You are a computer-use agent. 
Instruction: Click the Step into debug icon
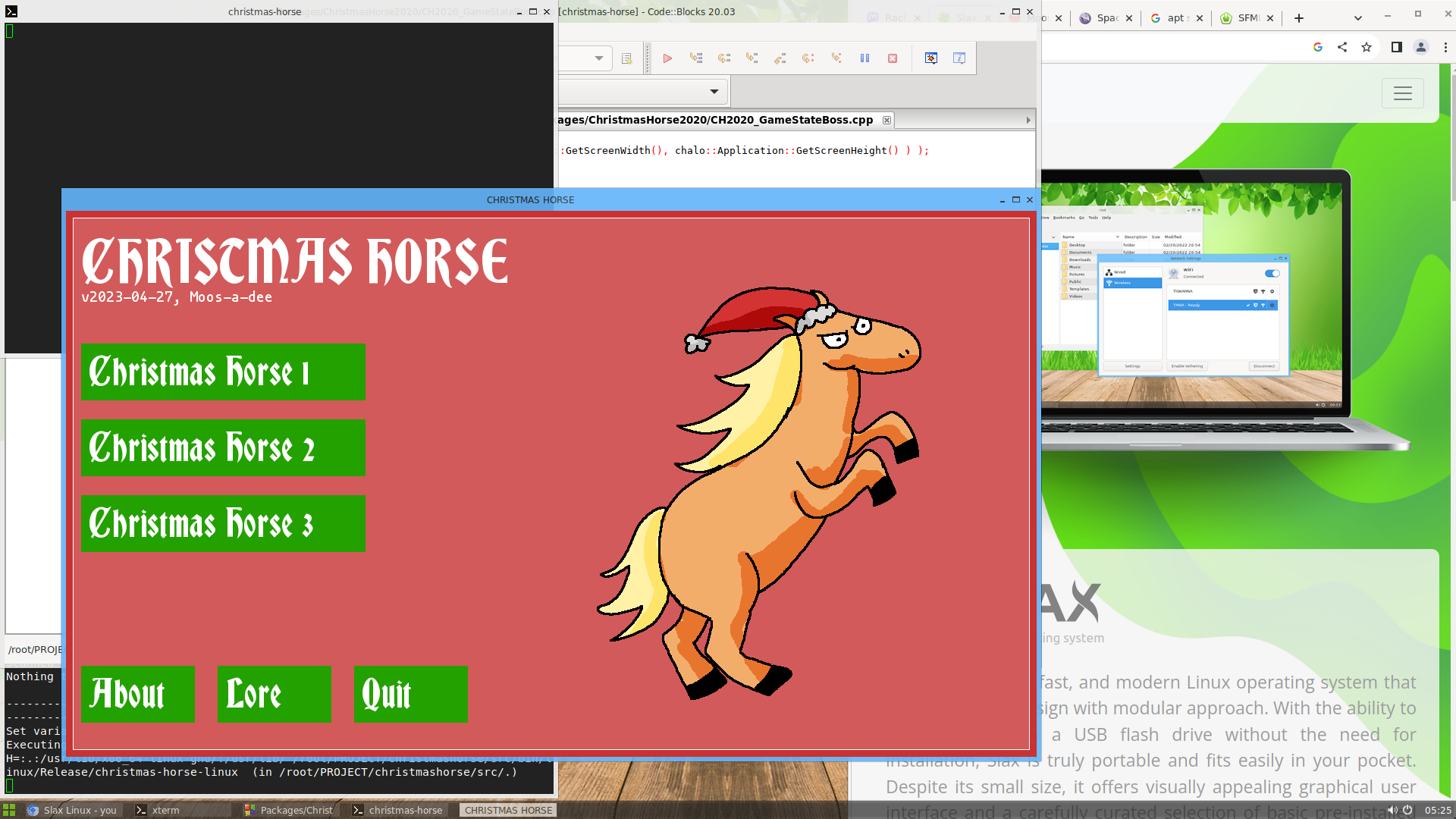752,58
